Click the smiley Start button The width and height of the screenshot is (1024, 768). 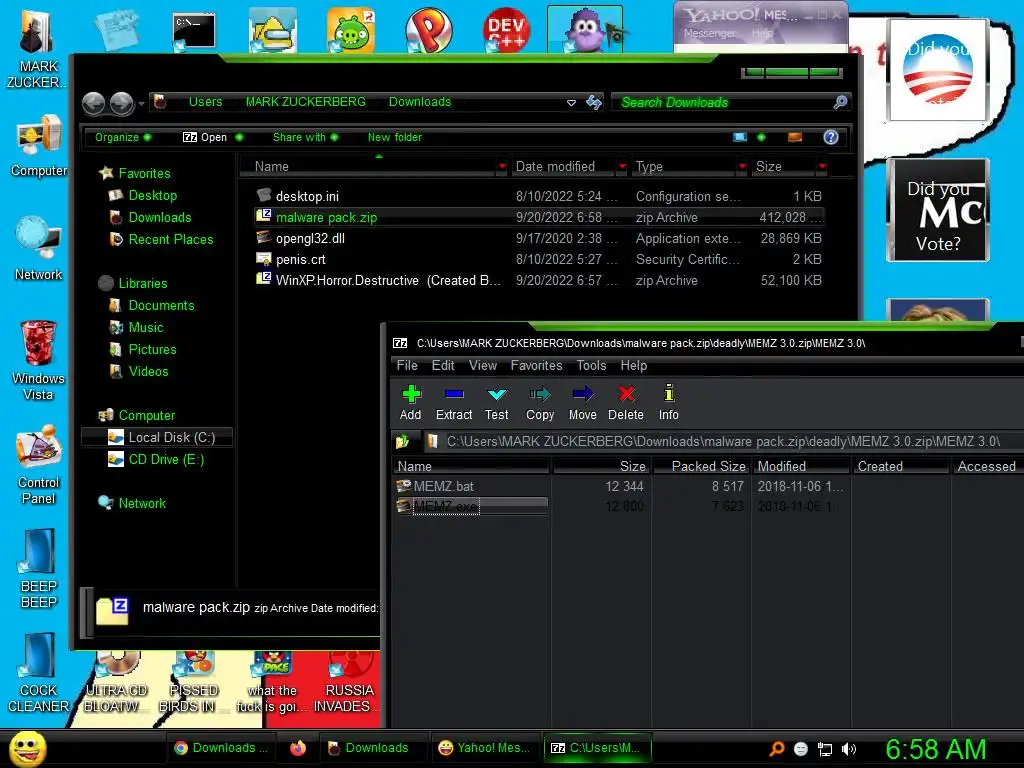tap(27, 748)
